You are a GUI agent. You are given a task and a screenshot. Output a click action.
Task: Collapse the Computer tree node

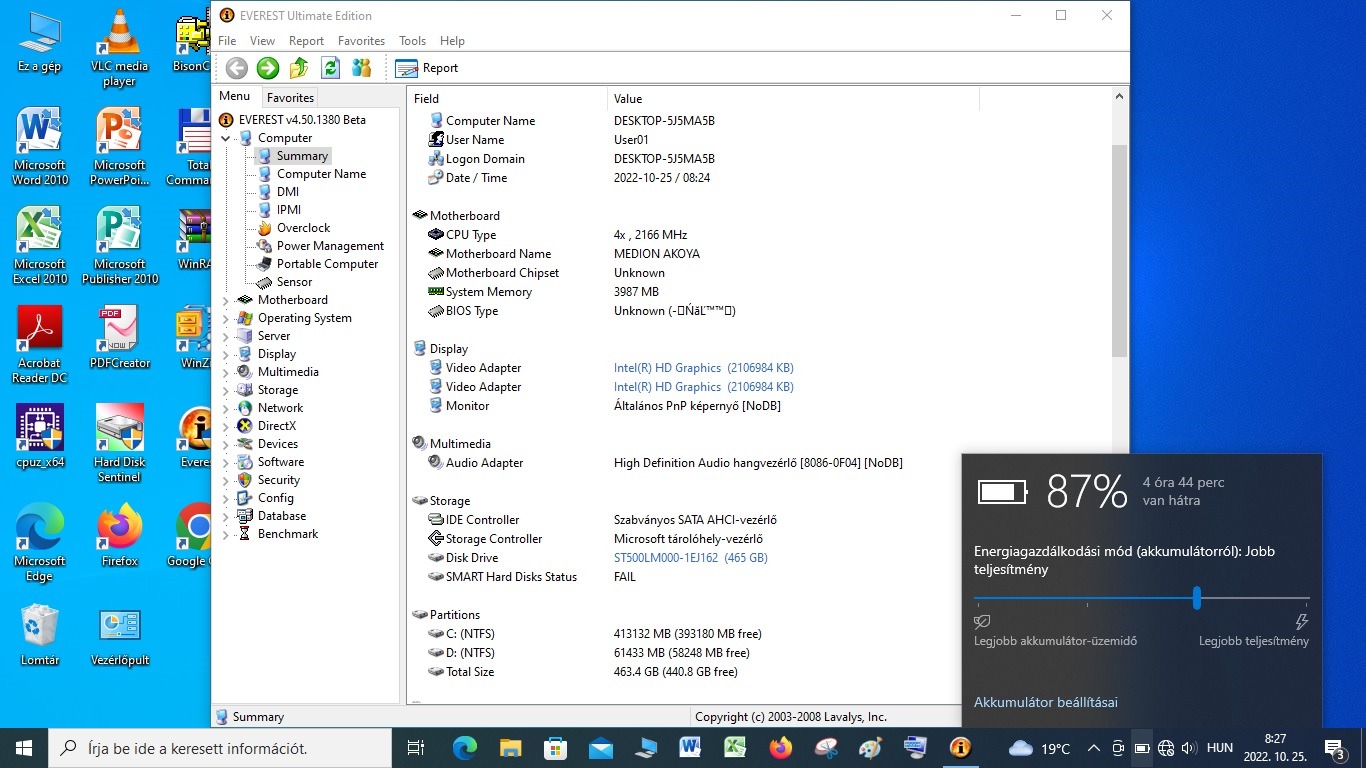pyautogui.click(x=226, y=138)
